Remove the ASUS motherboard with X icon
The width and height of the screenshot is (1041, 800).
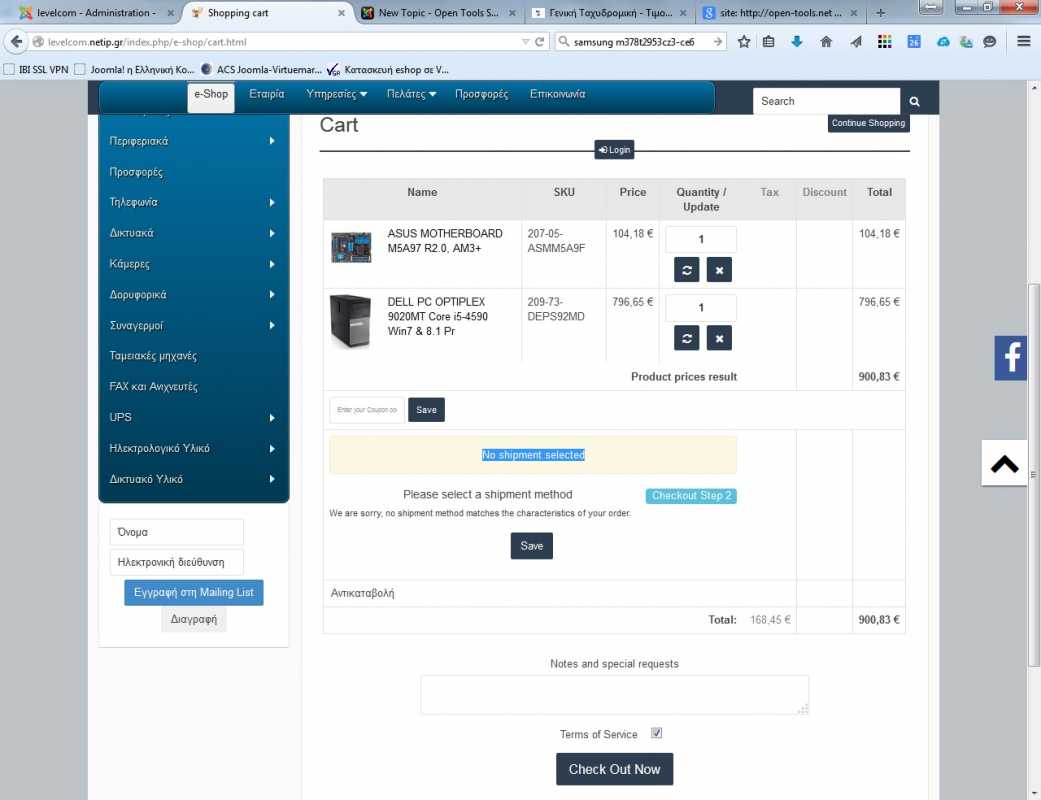click(x=719, y=270)
